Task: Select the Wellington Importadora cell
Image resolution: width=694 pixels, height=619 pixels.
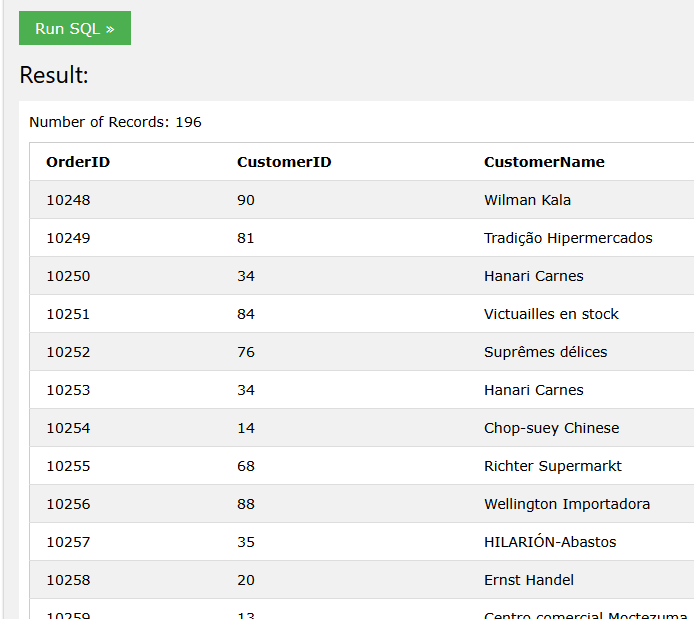Action: pyautogui.click(x=567, y=504)
